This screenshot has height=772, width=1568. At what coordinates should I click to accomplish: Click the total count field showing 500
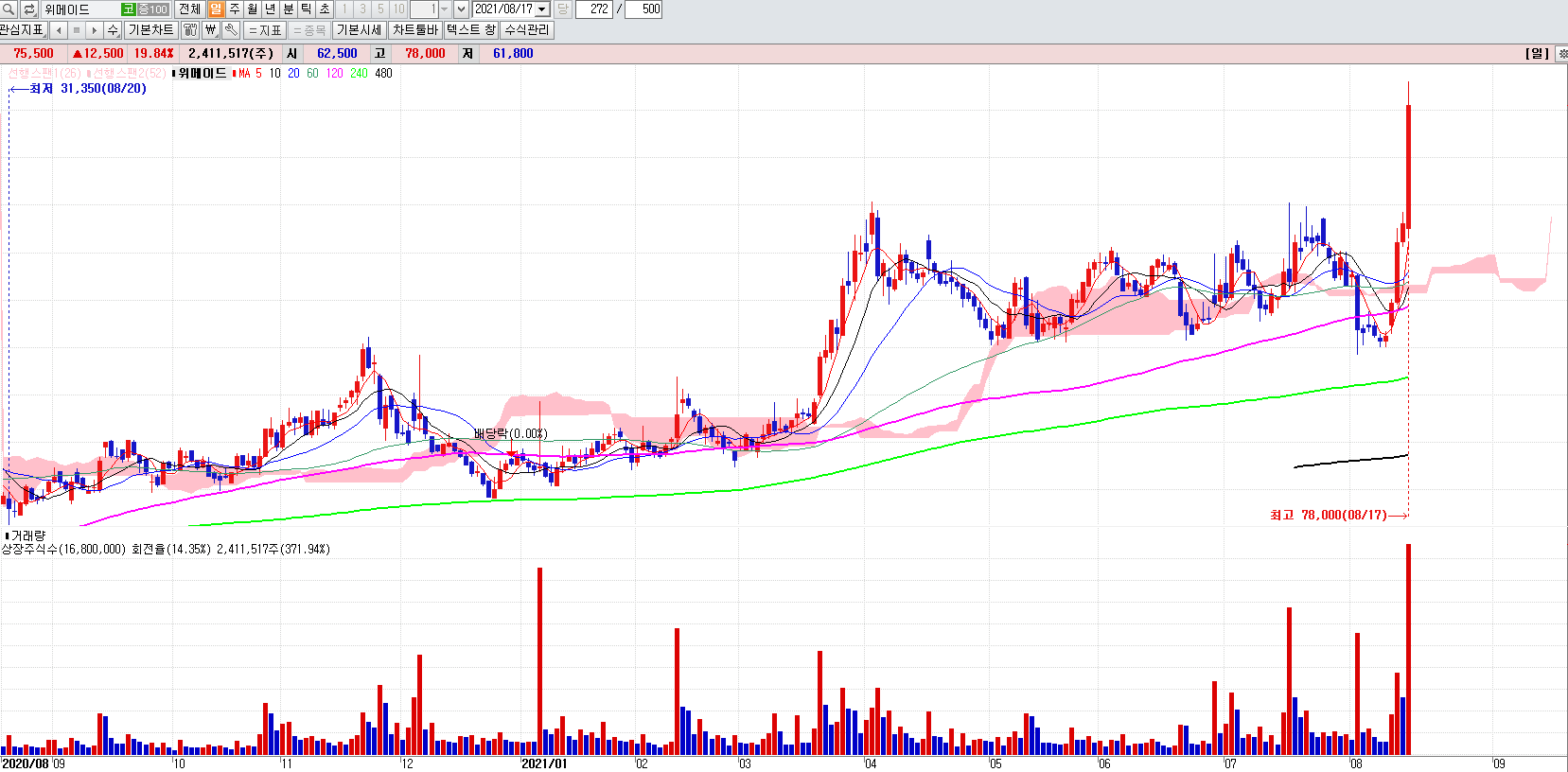643,9
